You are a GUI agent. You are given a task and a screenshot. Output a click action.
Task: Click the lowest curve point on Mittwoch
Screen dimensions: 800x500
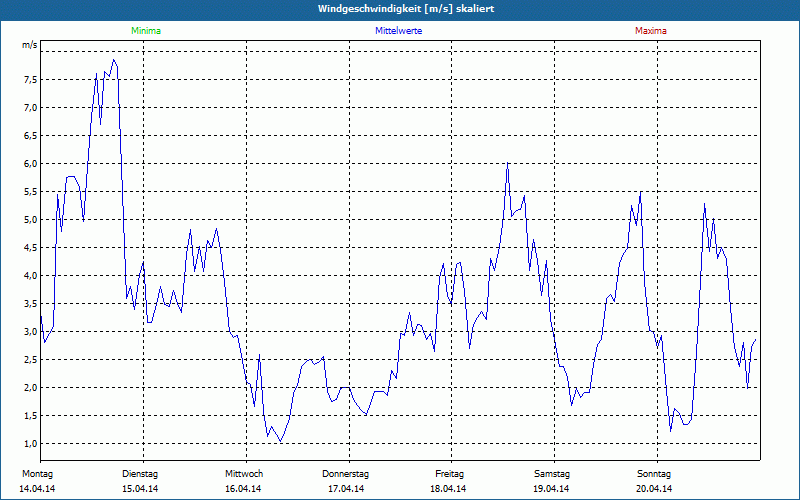280,441
